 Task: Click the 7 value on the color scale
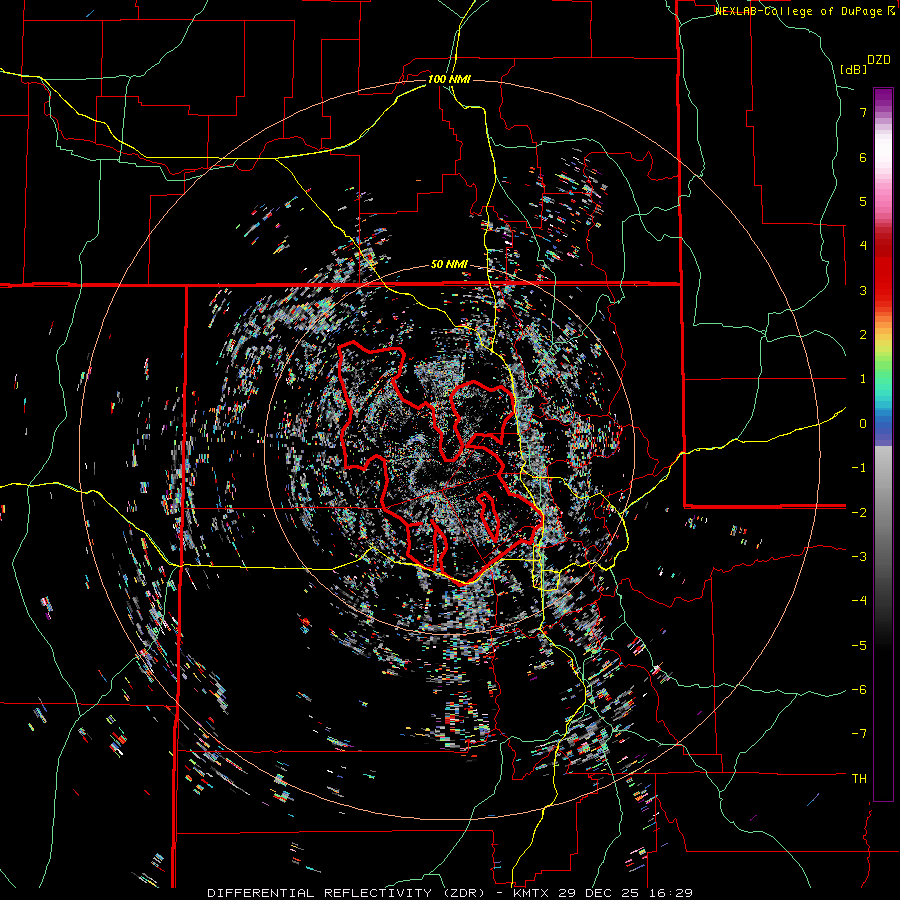point(863,112)
